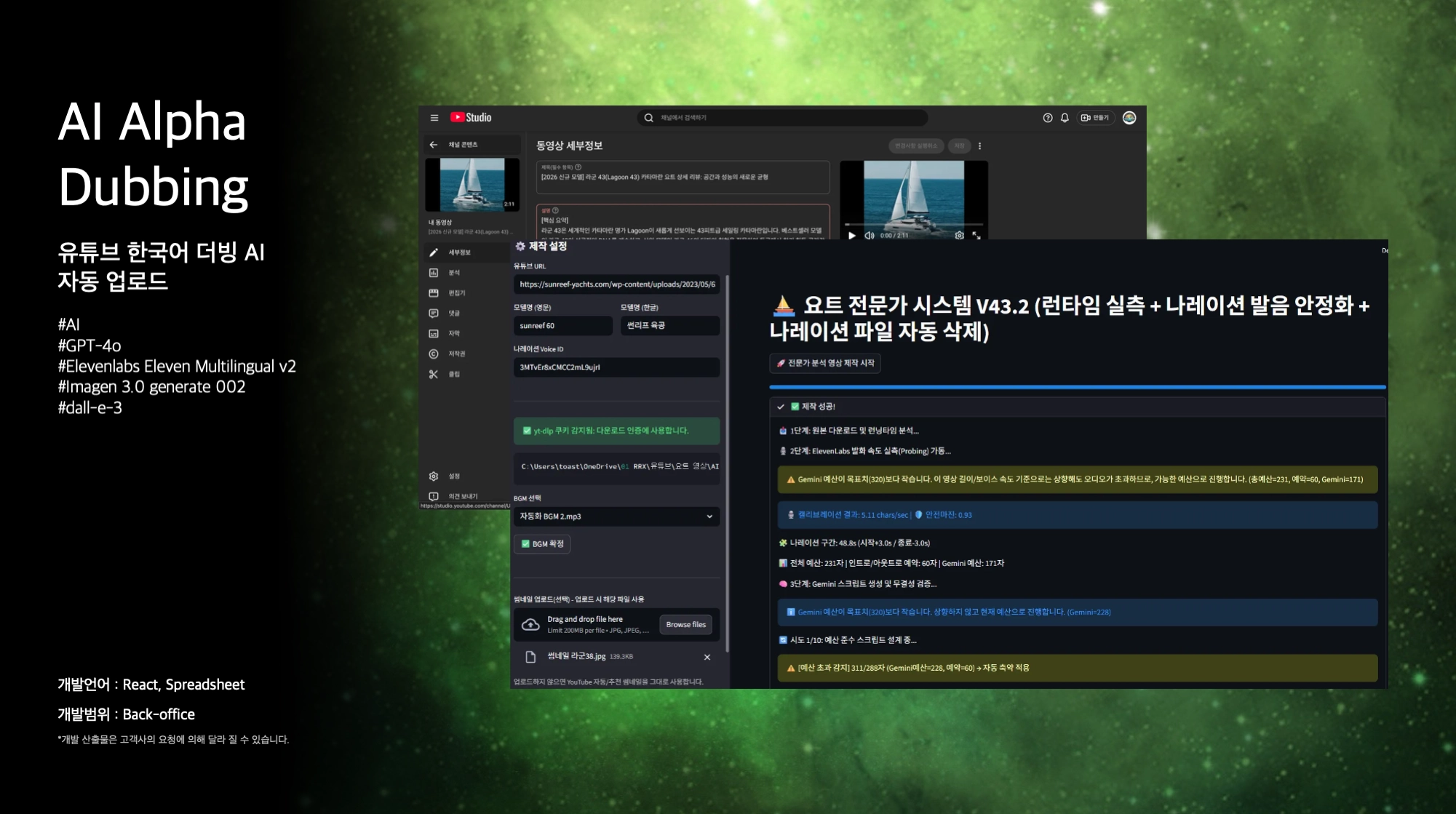The image size is (1456, 814).
Task: Open the YouTube Studio hamburger menu
Action: [x=434, y=118]
